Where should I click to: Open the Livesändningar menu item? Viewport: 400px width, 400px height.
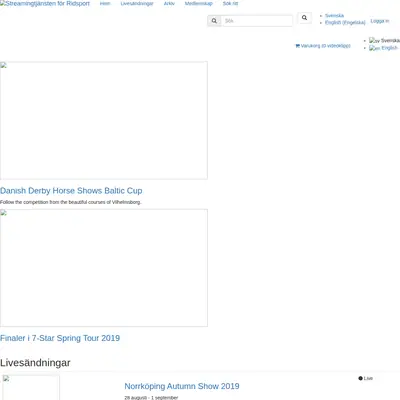[x=137, y=3]
